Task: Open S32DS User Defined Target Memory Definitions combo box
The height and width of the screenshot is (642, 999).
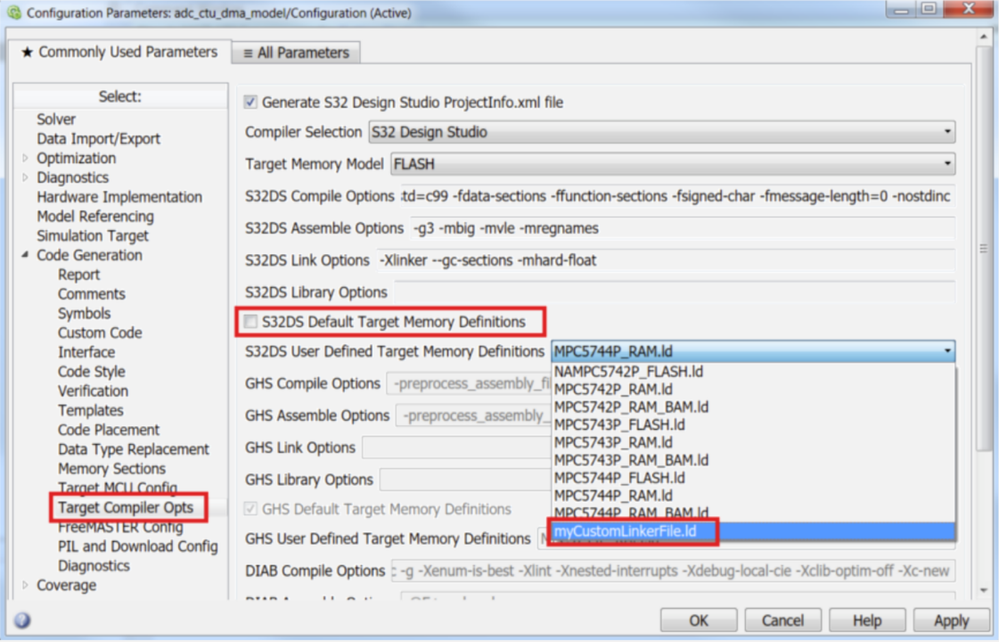Action: pos(753,351)
